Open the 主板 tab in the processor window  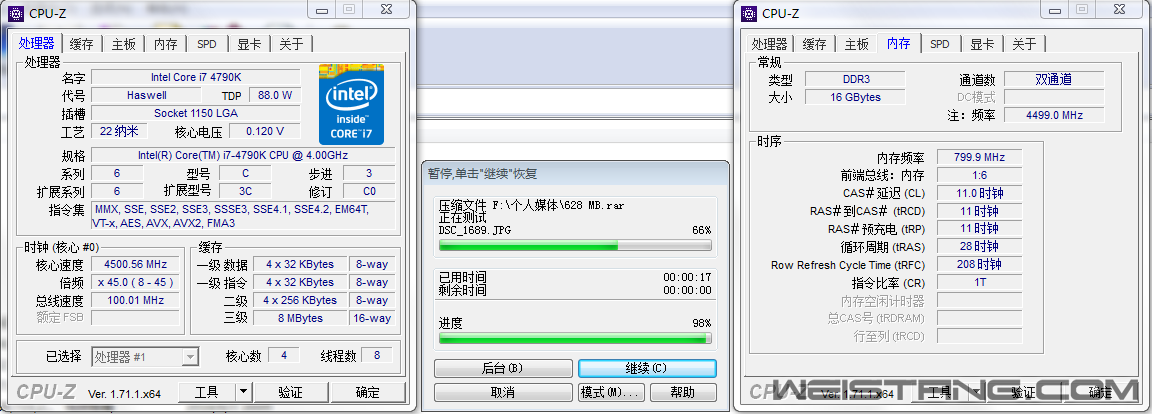tap(123, 44)
